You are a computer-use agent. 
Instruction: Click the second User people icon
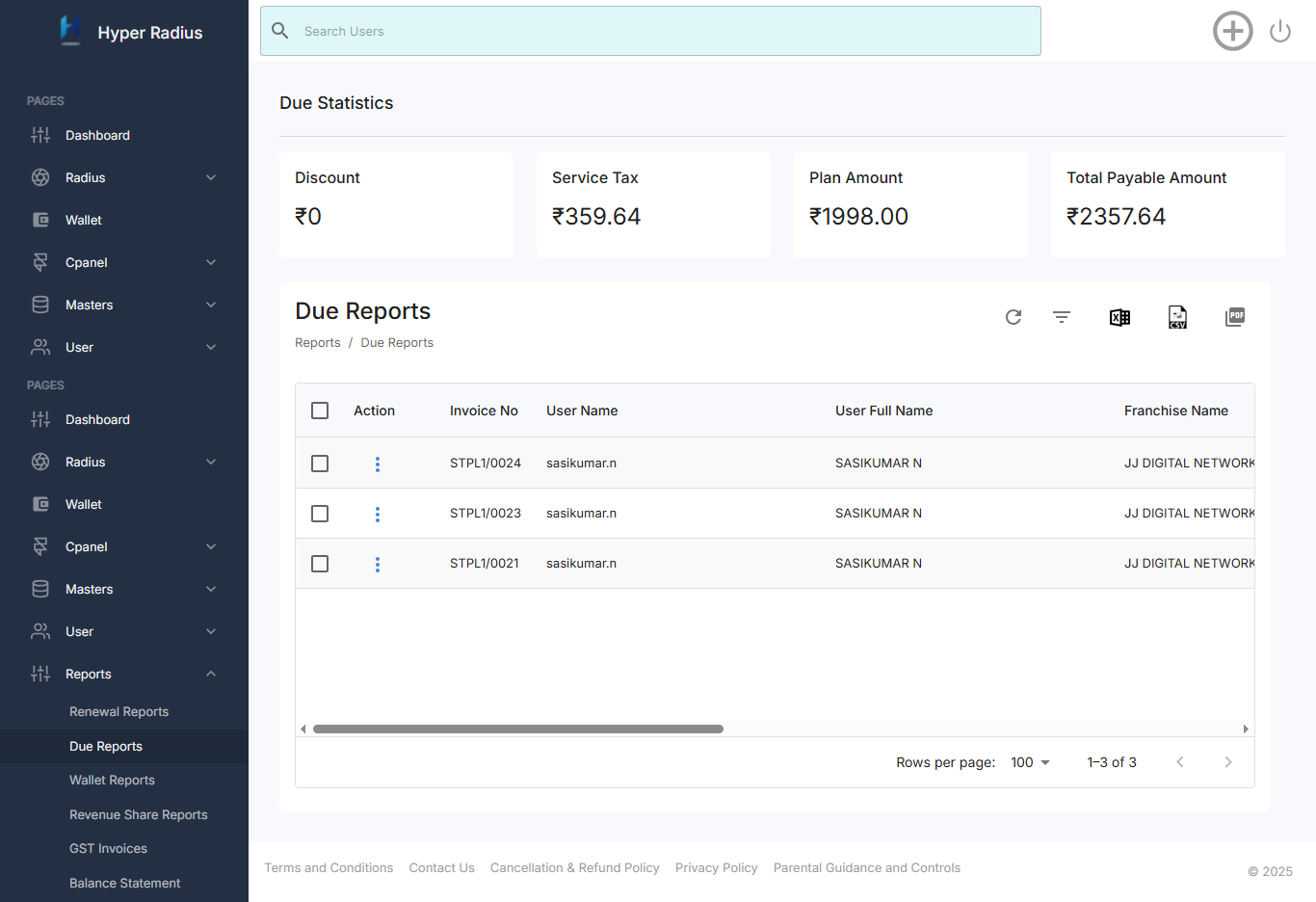tap(40, 631)
